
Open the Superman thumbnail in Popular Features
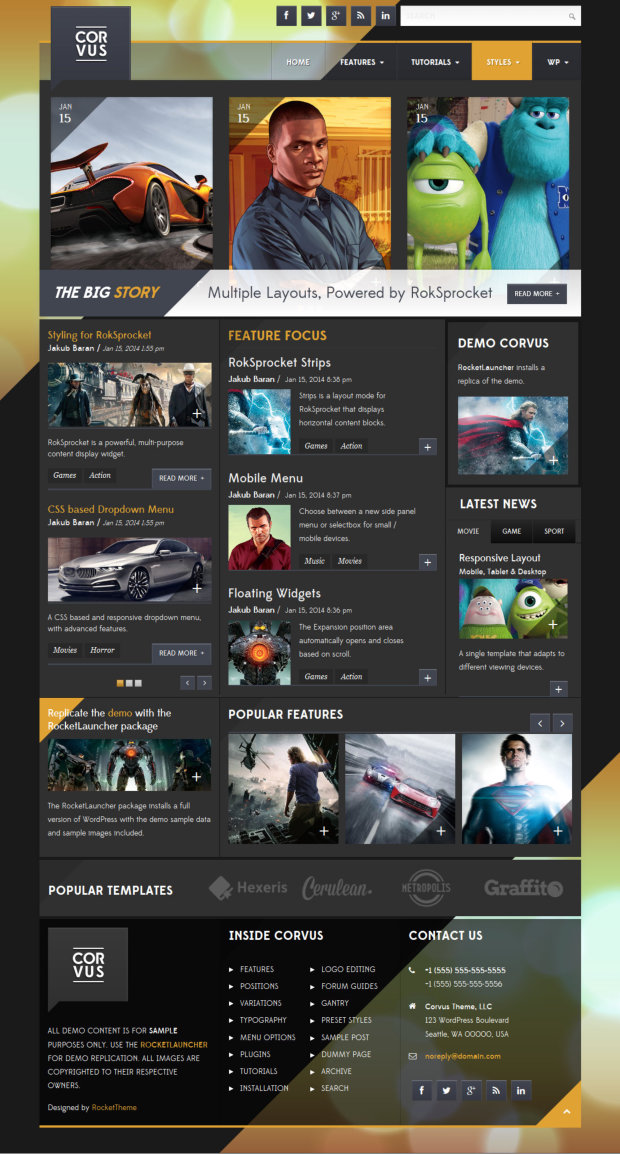click(517, 788)
